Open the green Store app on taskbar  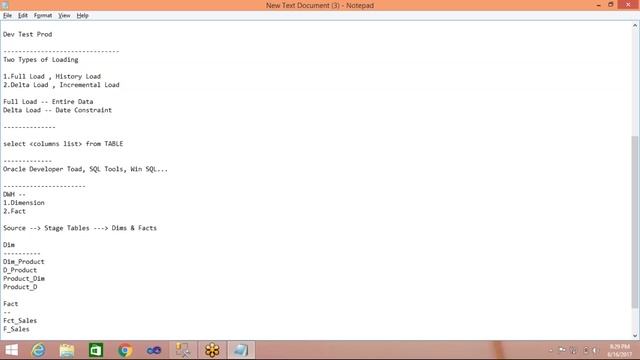pos(96,350)
